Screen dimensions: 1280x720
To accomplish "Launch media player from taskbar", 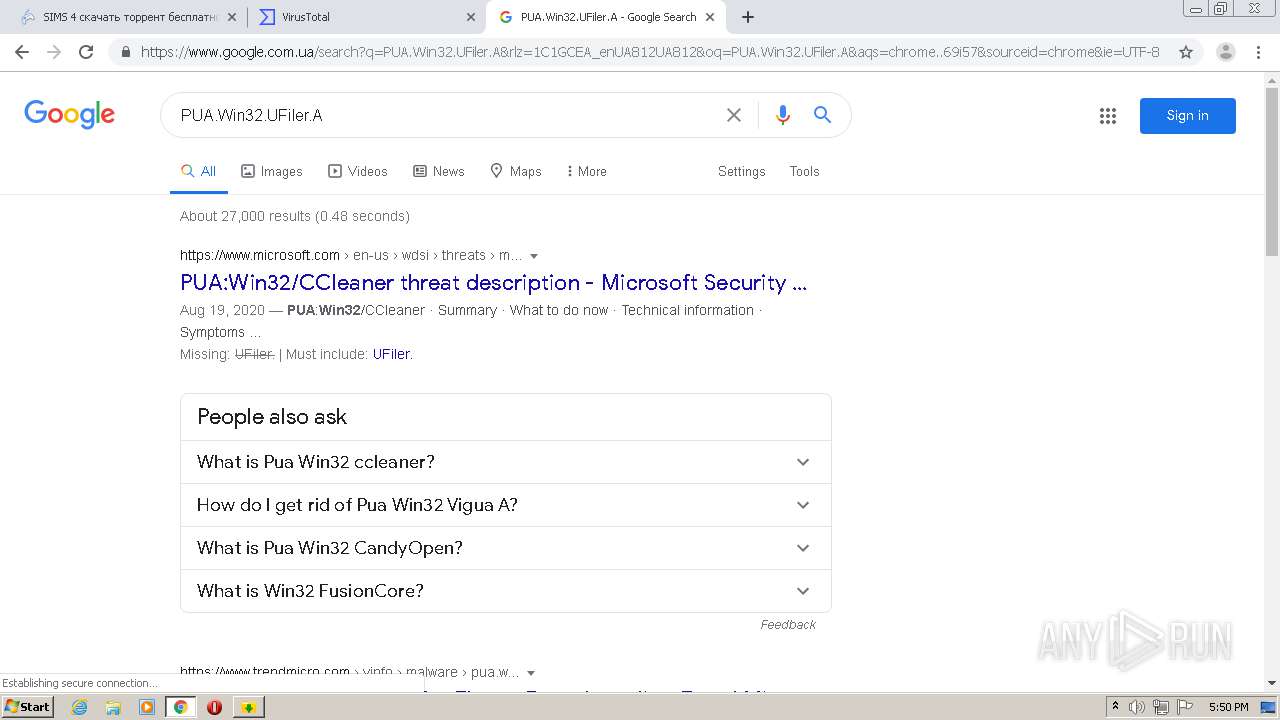I will (147, 707).
